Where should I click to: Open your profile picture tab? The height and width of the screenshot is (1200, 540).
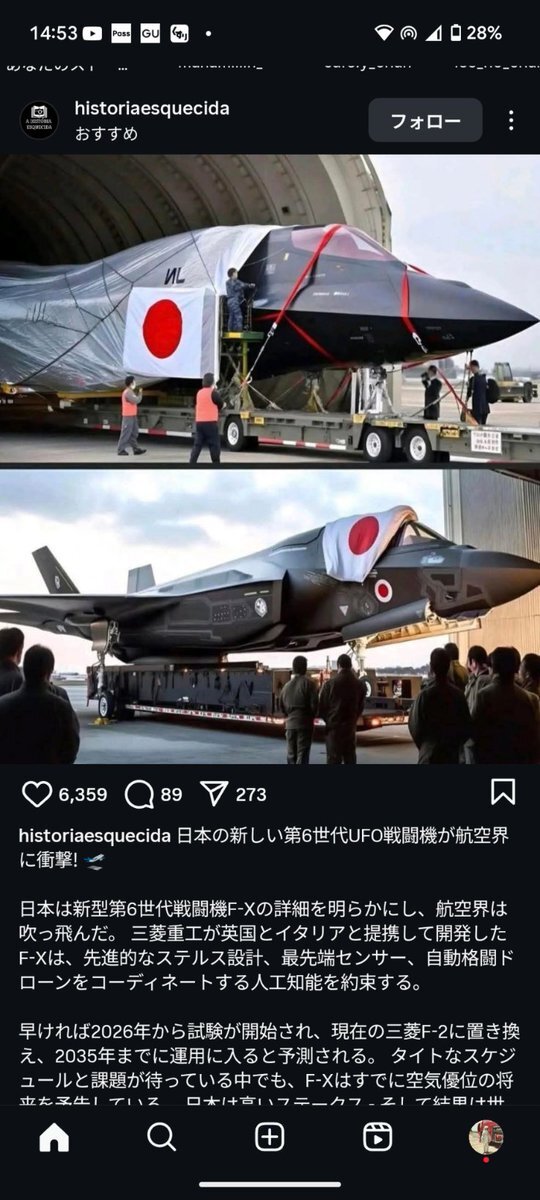coord(486,1137)
